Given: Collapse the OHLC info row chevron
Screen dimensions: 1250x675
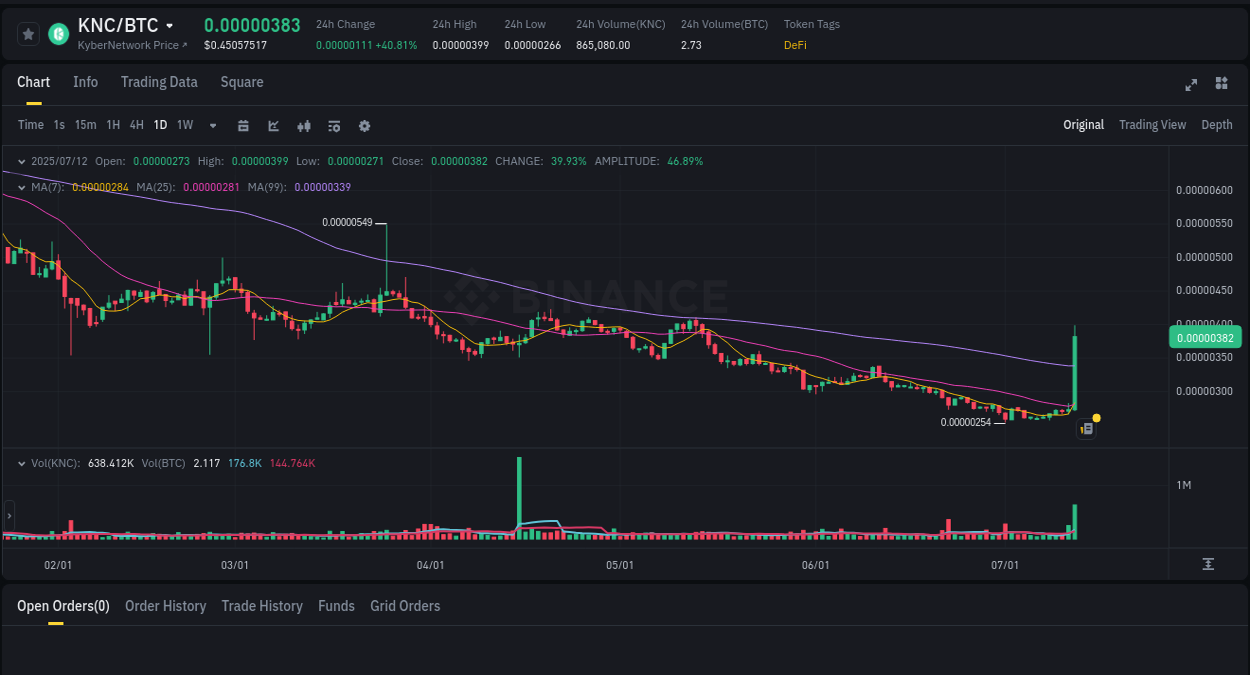Looking at the screenshot, I should pos(20,160).
